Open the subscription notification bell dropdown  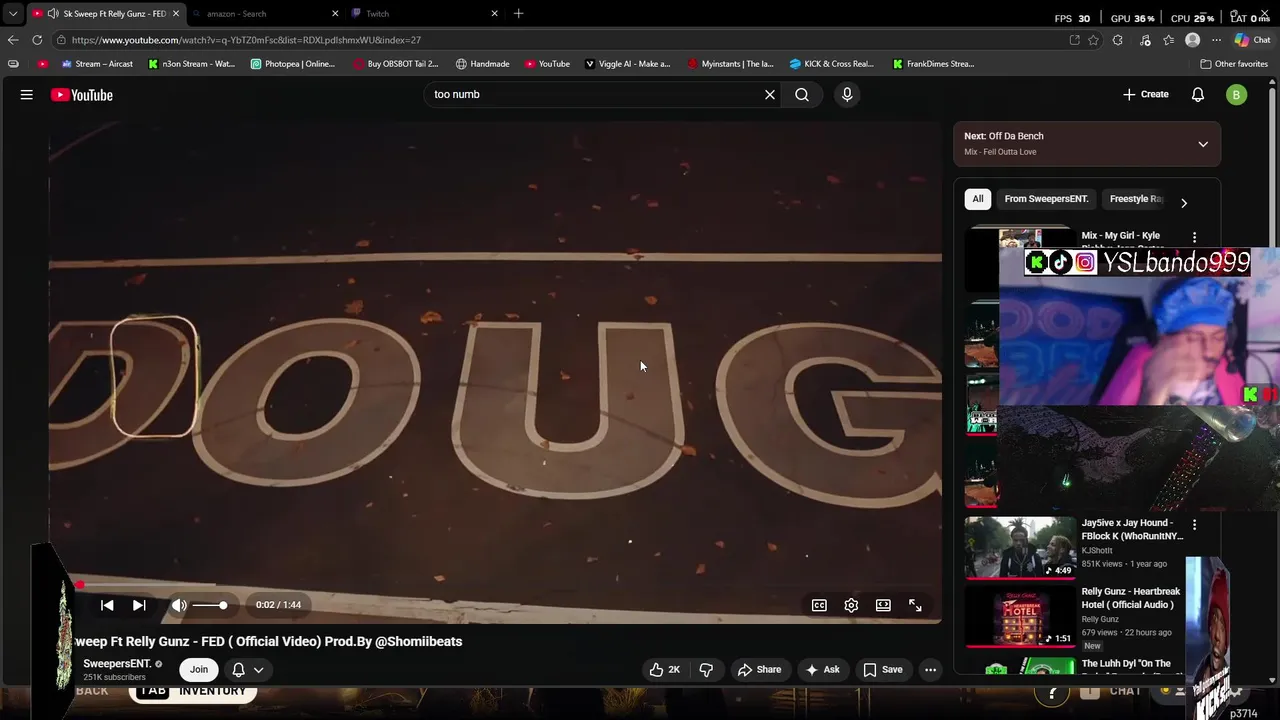247,670
